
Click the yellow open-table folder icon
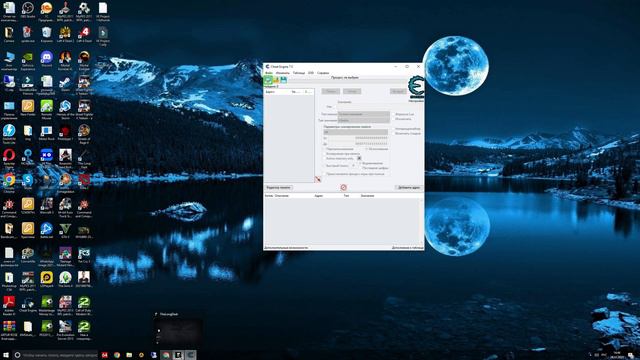coord(276,80)
